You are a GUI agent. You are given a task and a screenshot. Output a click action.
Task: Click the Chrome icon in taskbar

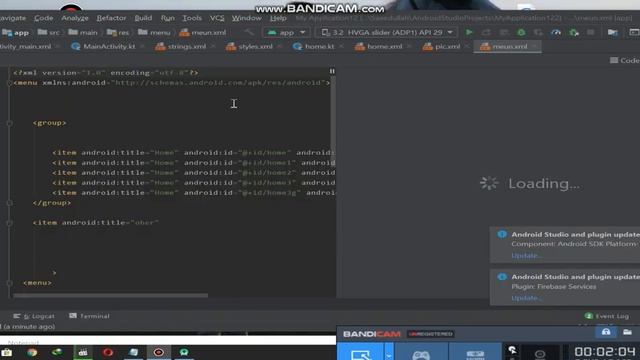(32, 352)
